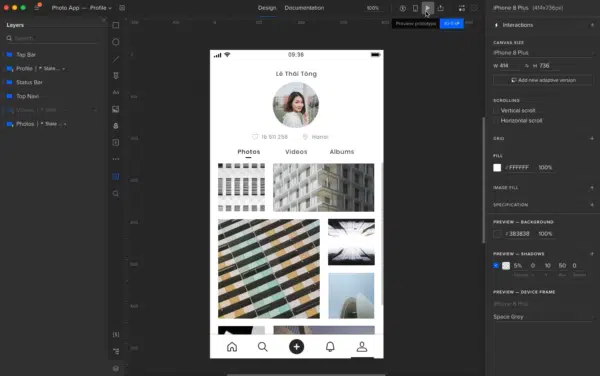The image size is (600, 376).
Task: Click the faint circular icon in top bar
Action: [474, 8]
